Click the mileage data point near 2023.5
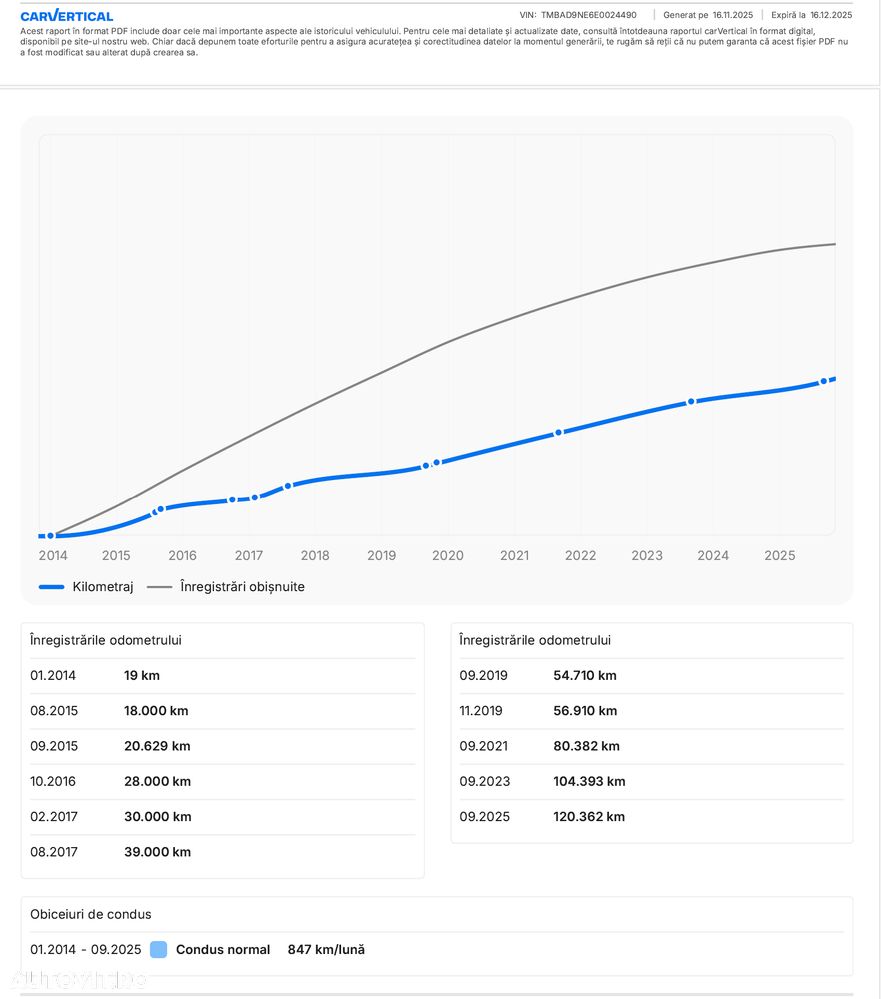This screenshot has width=881, height=999. click(x=690, y=402)
